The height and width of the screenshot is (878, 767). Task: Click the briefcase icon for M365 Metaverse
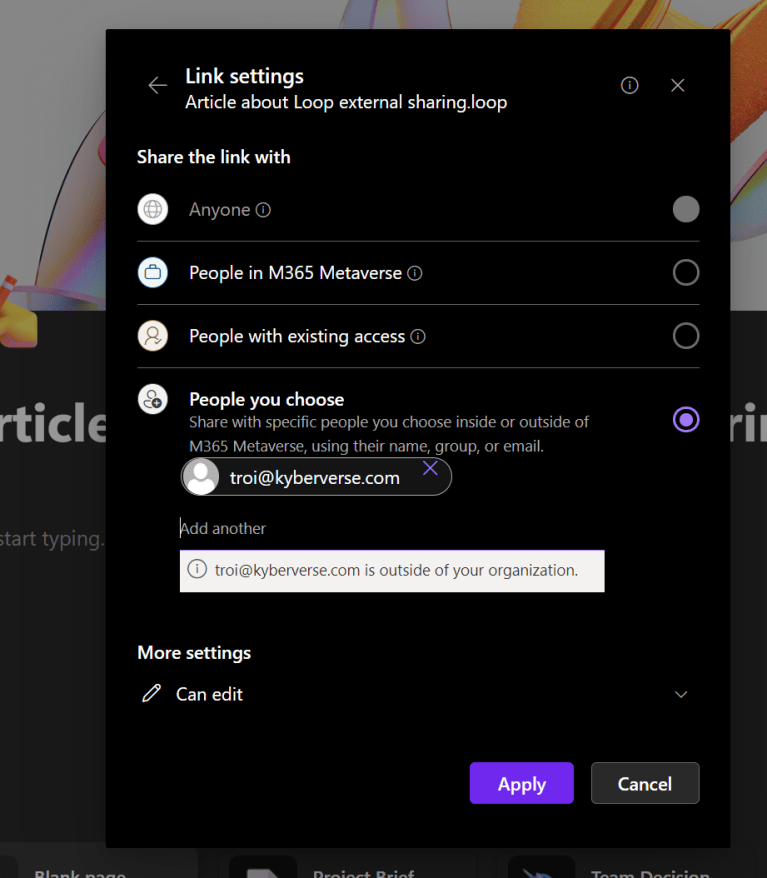click(x=153, y=273)
